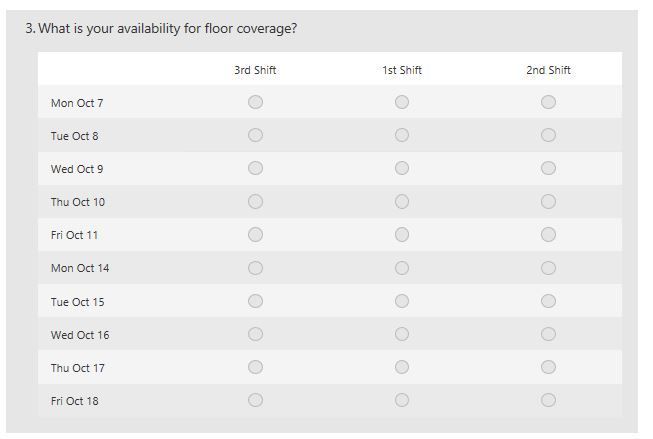Mark 2nd Shift for Fri Oct 11
This screenshot has width=653, height=439.
pyautogui.click(x=548, y=234)
